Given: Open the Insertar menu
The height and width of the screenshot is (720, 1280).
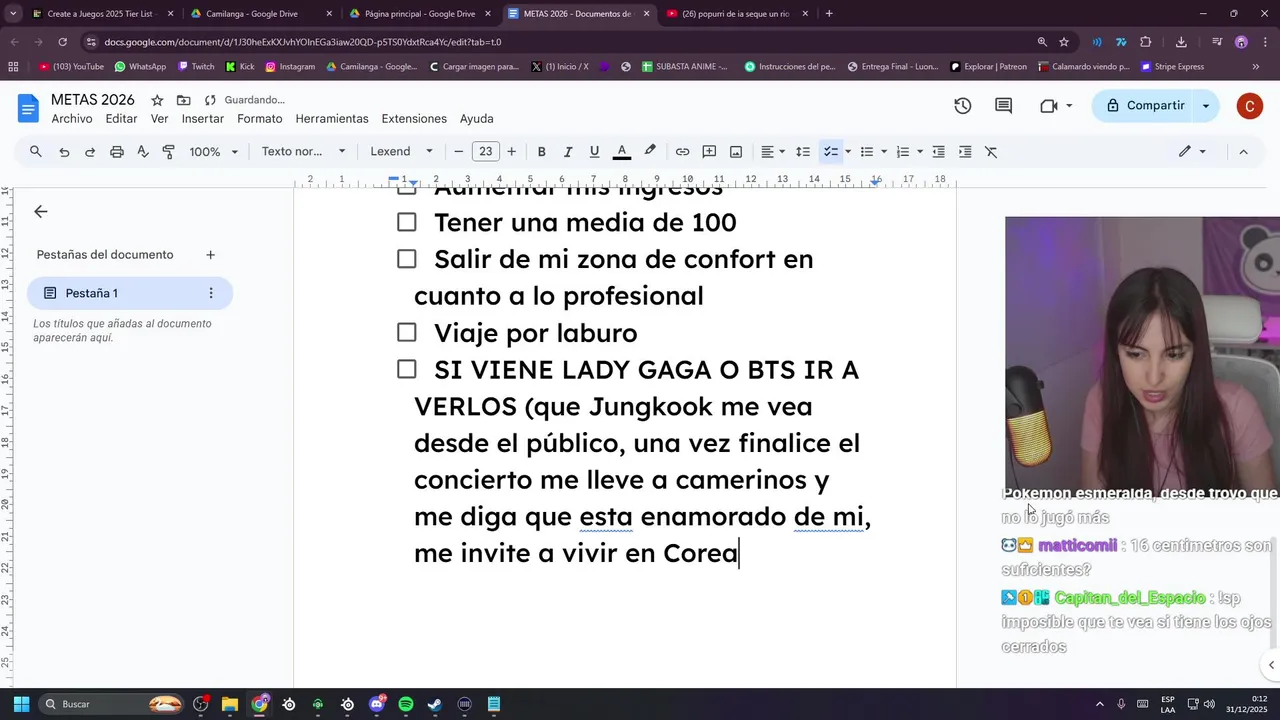Looking at the screenshot, I should coord(203,119).
